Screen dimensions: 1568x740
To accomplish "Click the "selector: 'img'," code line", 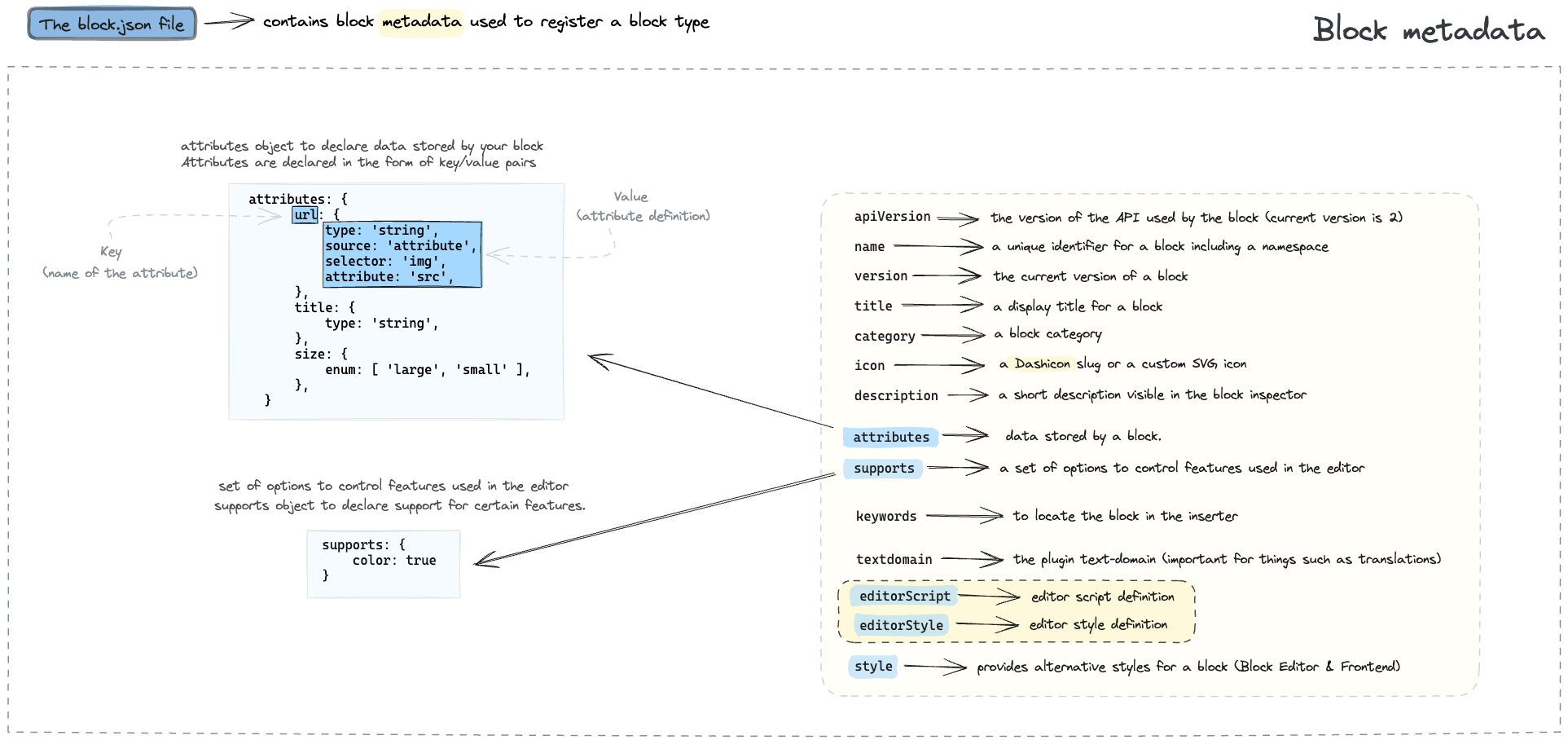I will tap(385, 262).
